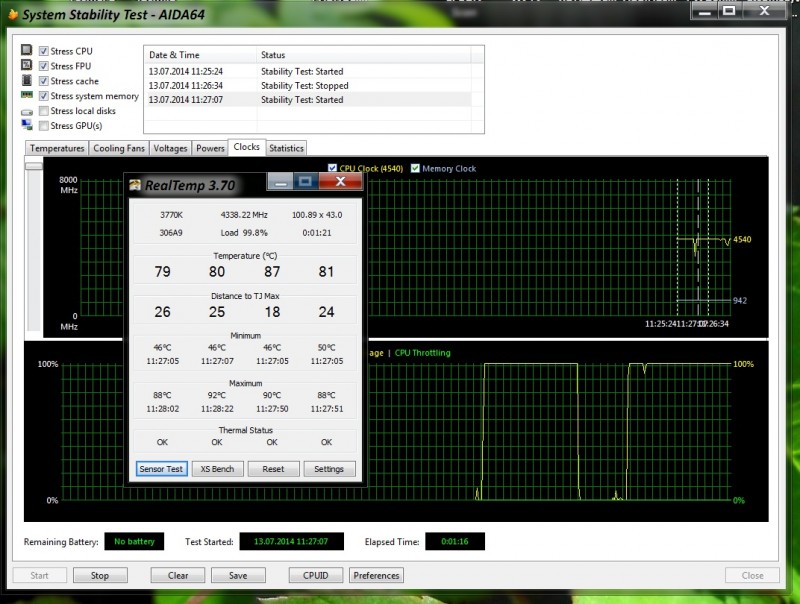The height and width of the screenshot is (604, 800).
Task: Click the 92°C maximum temperature in RealTemp
Action: (217, 395)
